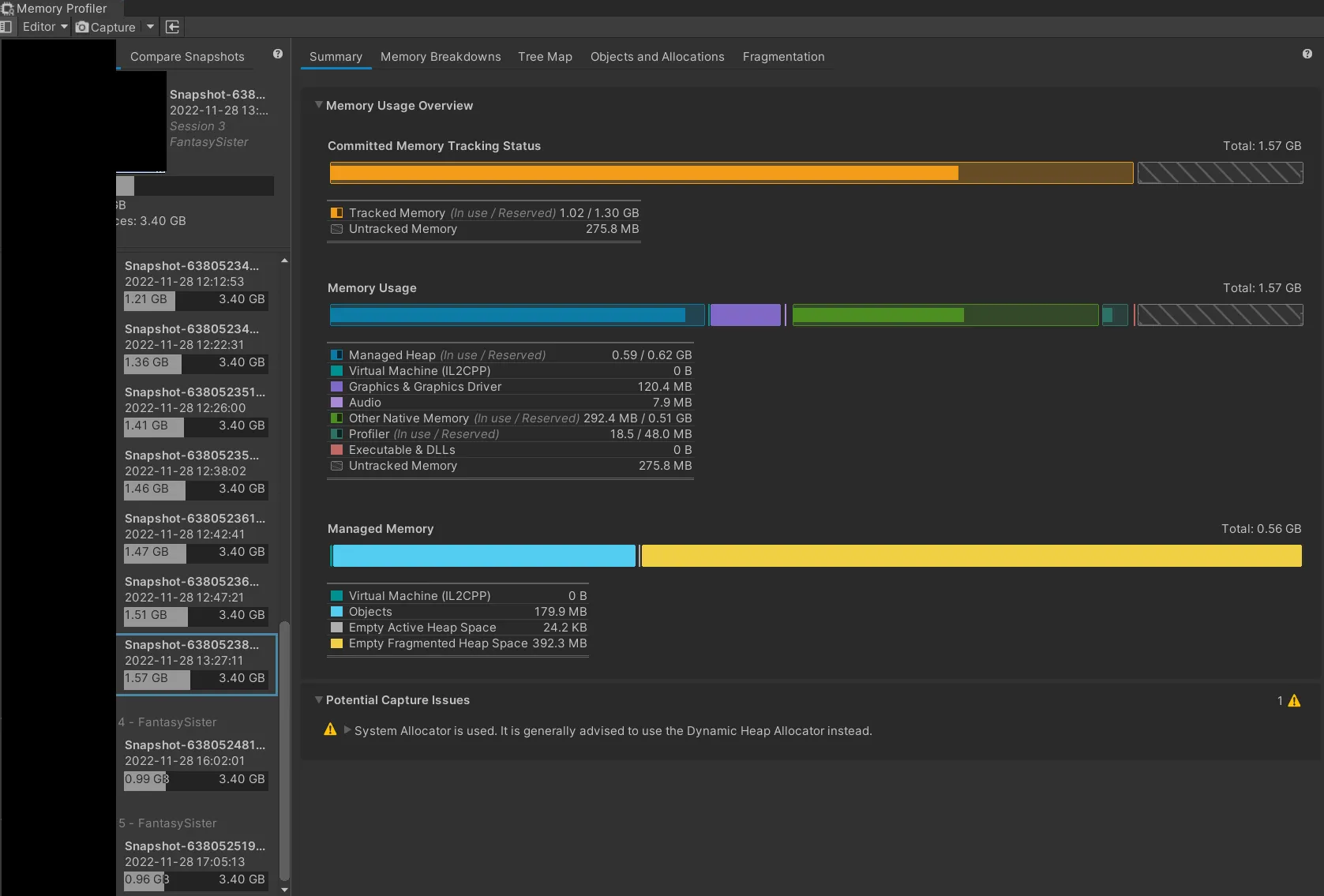Open the Capture options dropdown arrow

pos(150,27)
